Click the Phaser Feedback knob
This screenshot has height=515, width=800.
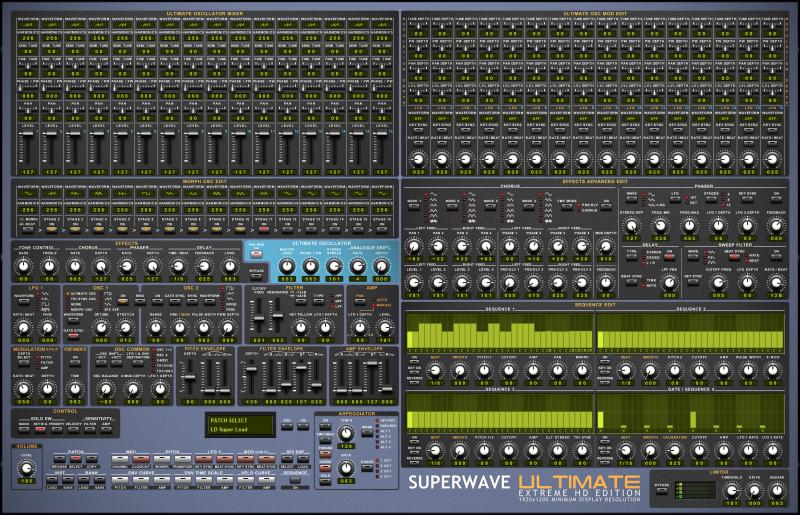[776, 226]
